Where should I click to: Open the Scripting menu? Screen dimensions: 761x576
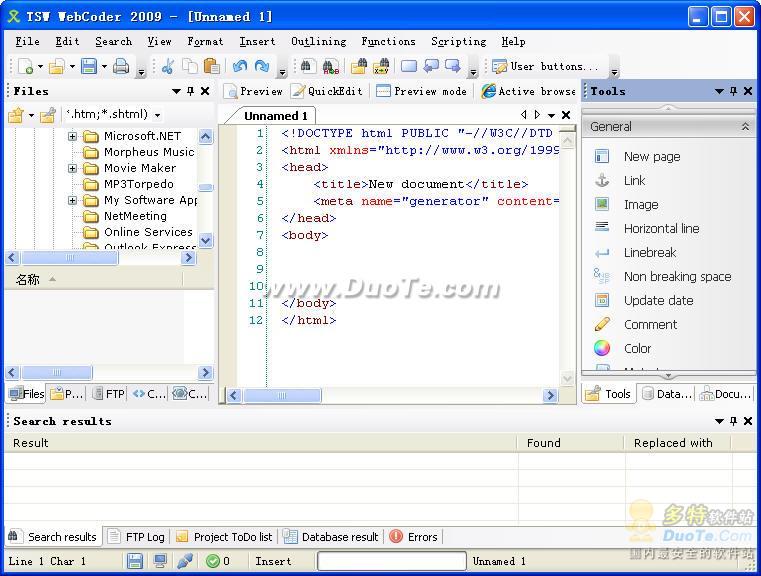point(459,42)
